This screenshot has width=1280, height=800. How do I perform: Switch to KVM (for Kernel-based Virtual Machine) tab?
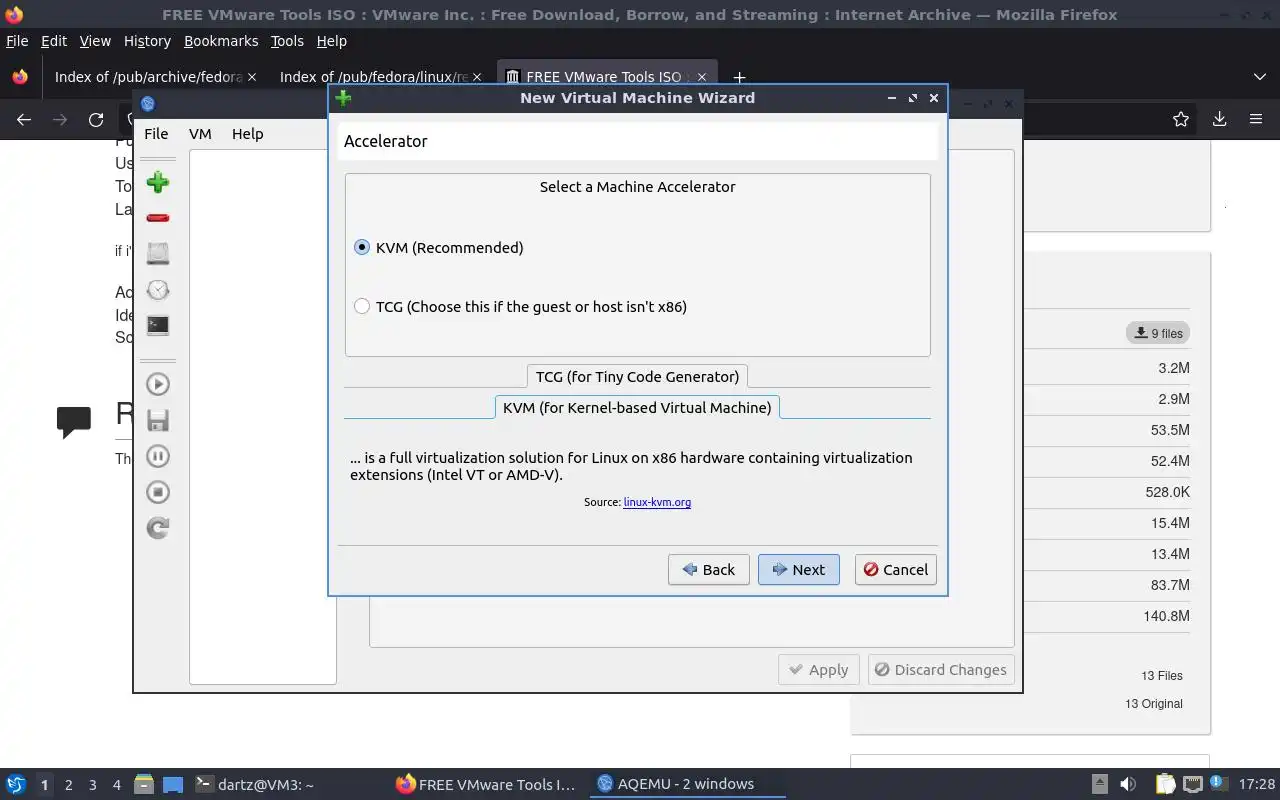pyautogui.click(x=637, y=407)
